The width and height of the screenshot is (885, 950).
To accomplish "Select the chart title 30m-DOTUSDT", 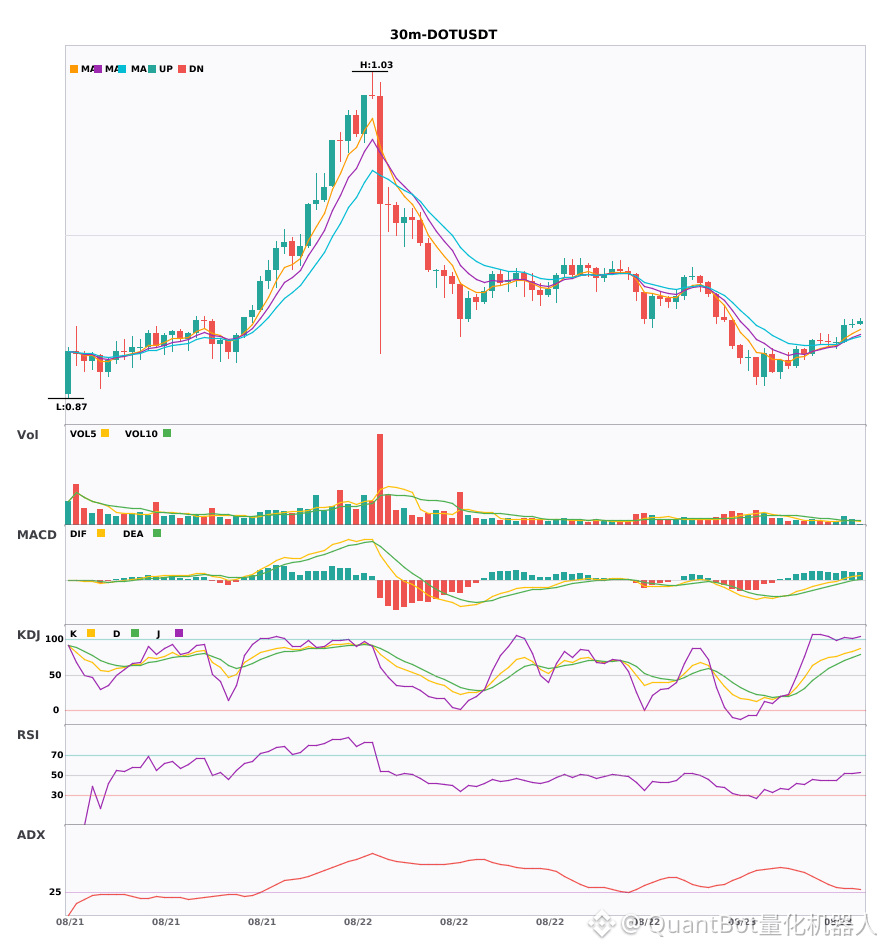I will 443,35.
